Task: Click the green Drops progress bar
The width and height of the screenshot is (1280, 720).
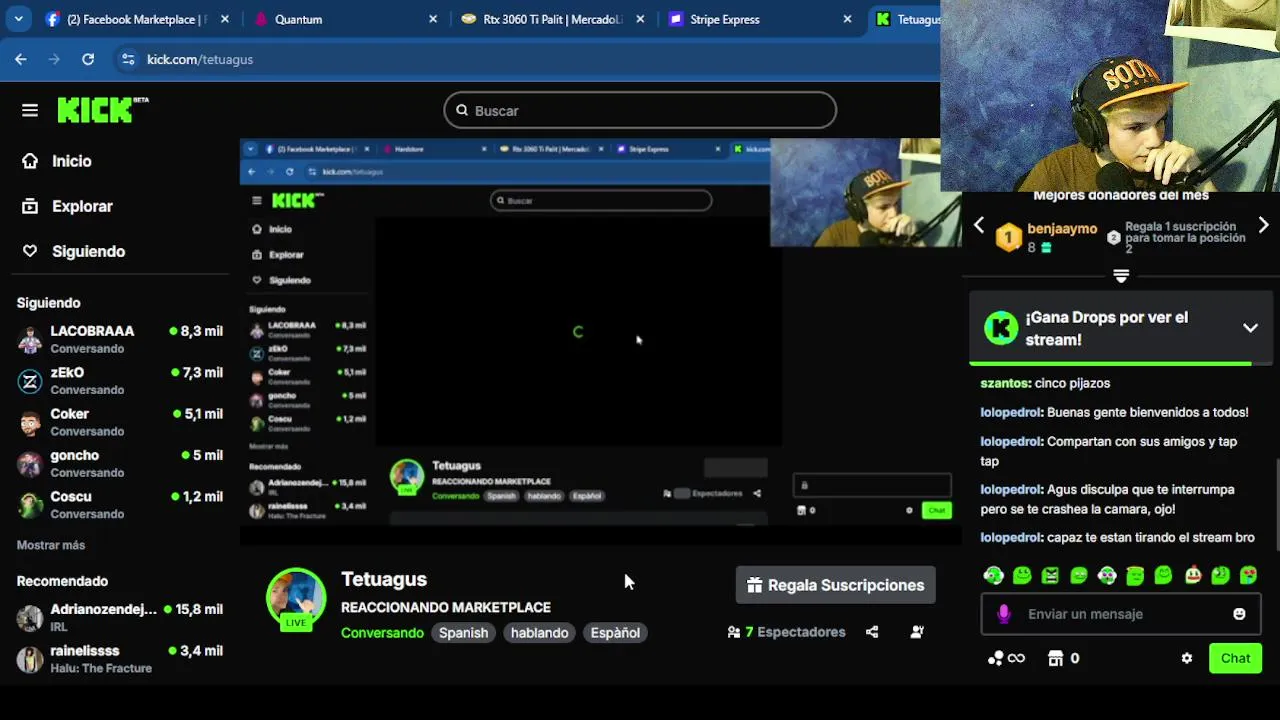Action: (1110, 363)
